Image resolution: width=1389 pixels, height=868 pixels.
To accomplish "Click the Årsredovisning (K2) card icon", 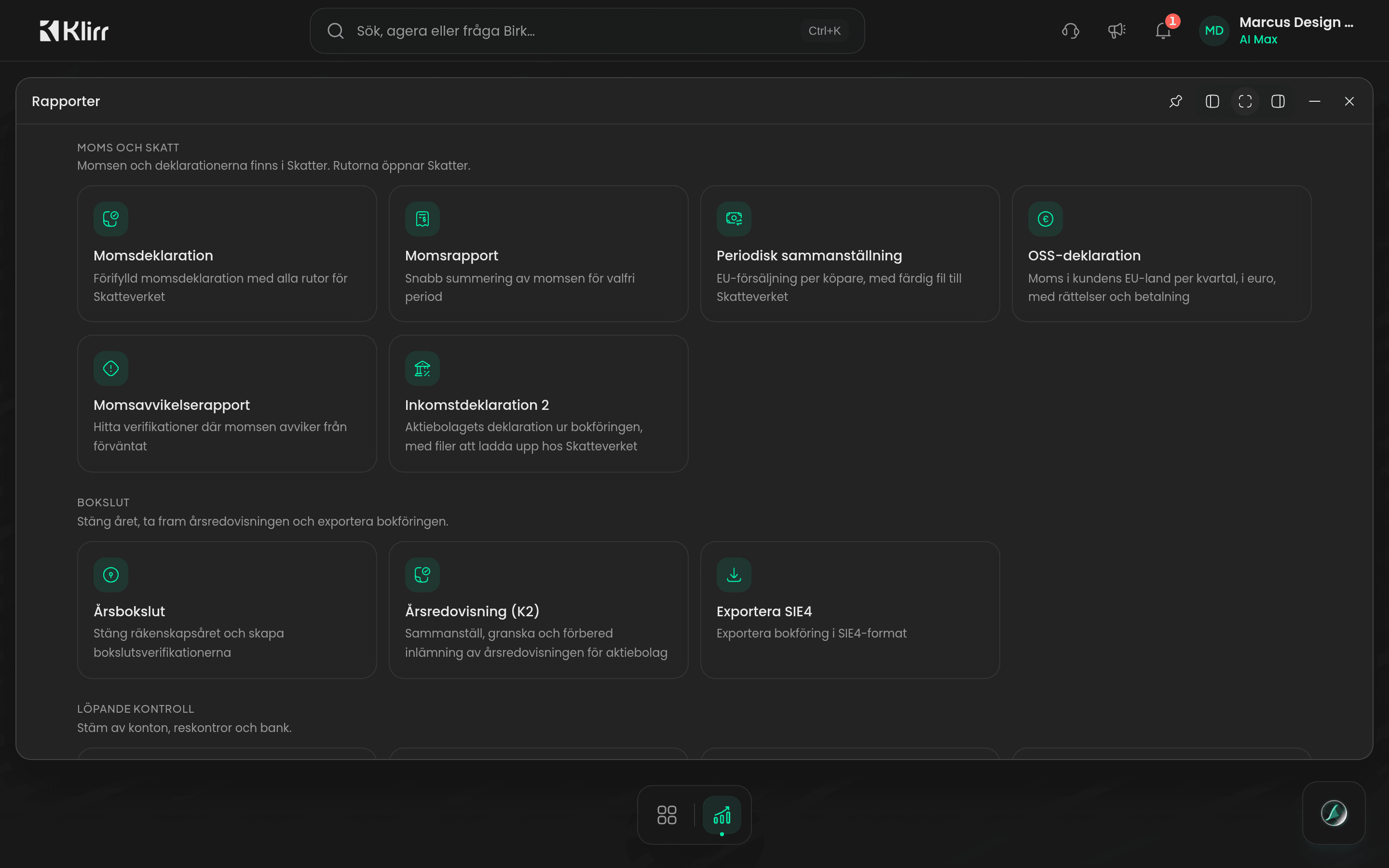I will point(422,575).
